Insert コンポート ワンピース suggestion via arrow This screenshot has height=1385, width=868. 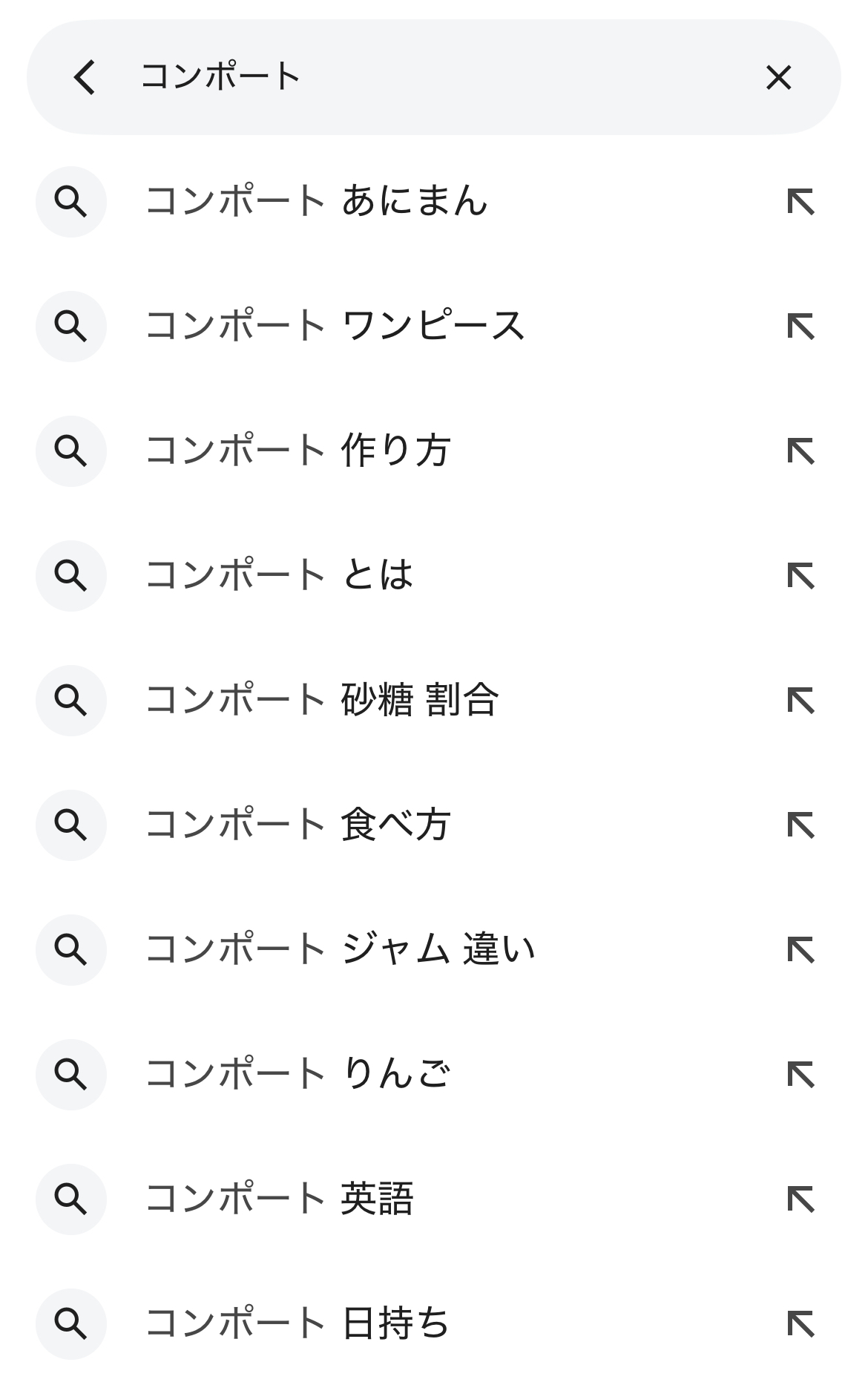[x=800, y=327]
